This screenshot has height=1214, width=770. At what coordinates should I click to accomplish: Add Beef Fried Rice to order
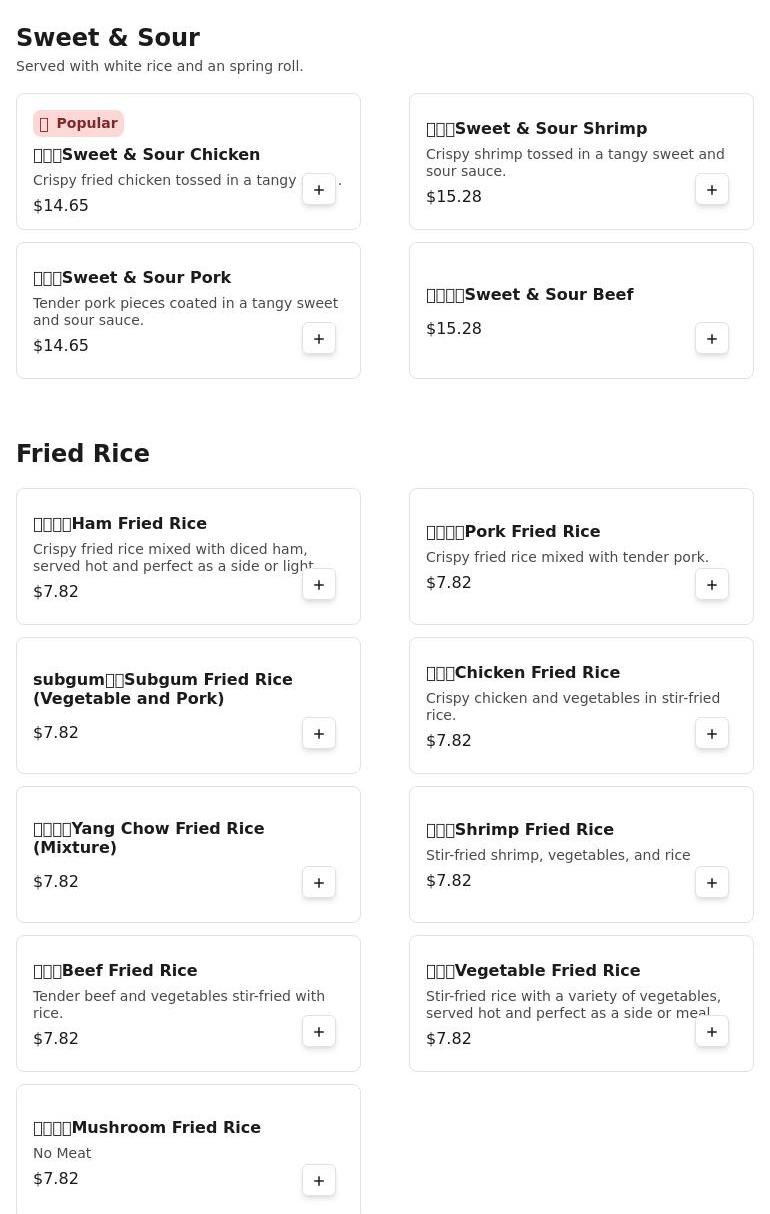(319, 1032)
